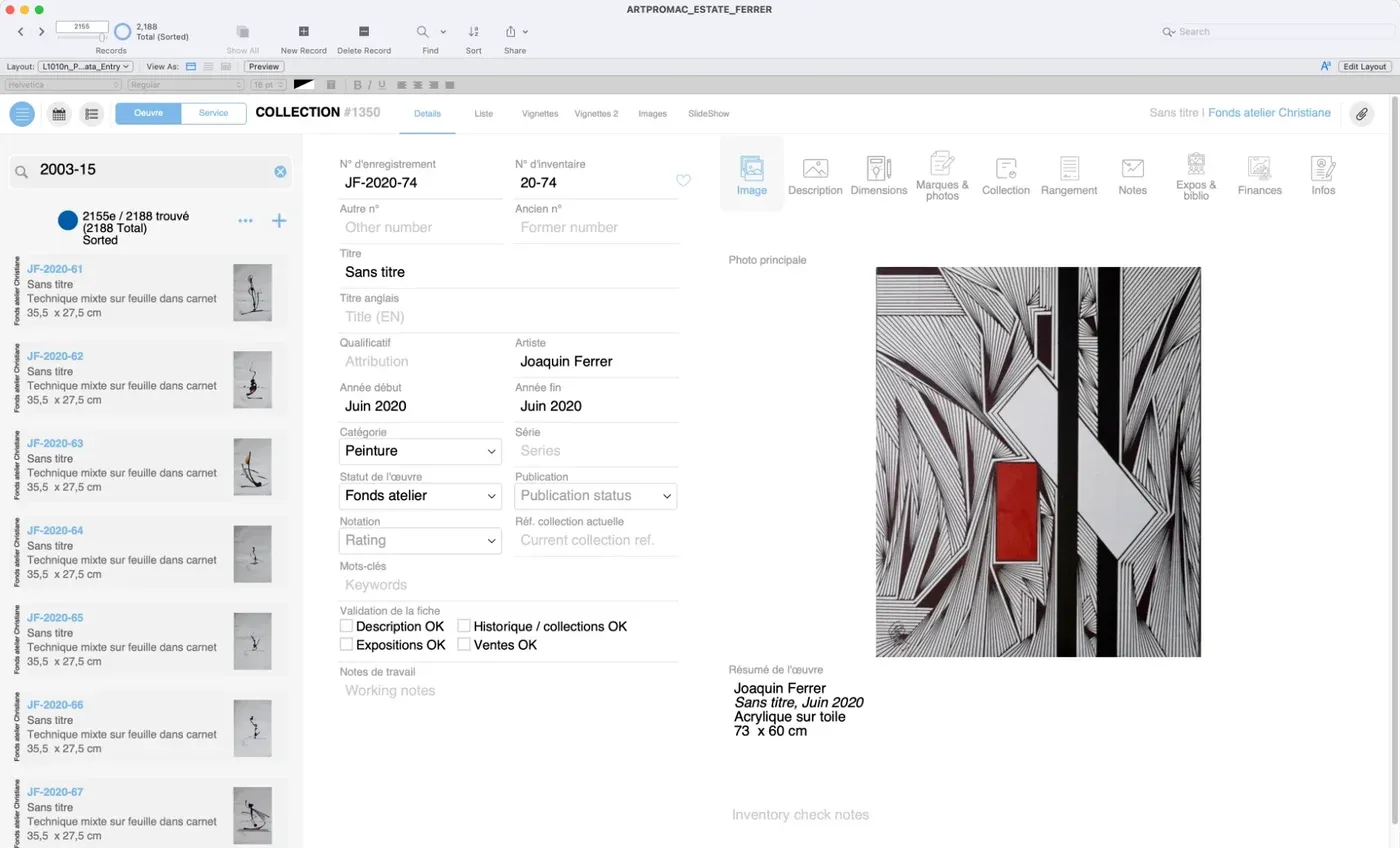This screenshot has width=1400, height=848.
Task: Open the Fonds atelier Christiane link
Action: [1269, 113]
